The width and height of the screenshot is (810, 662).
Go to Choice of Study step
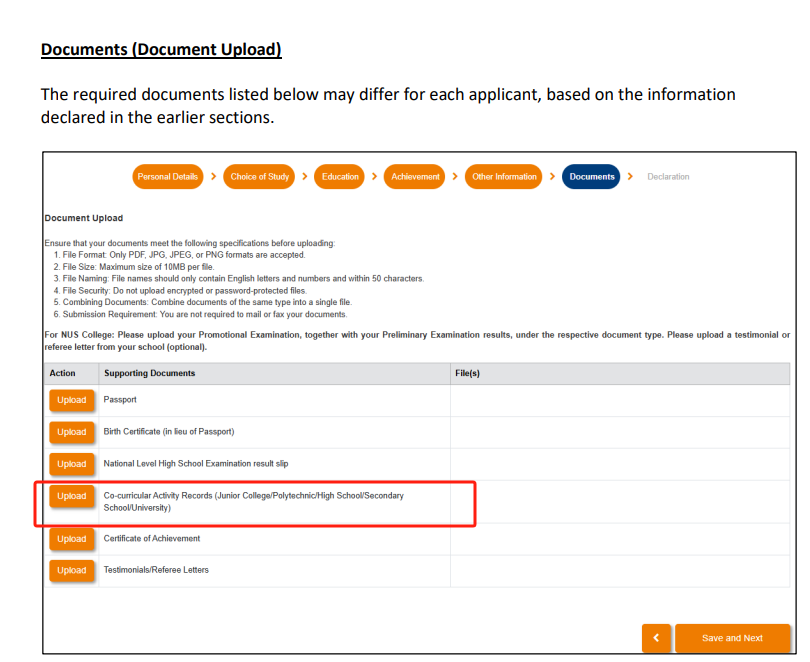pos(259,177)
